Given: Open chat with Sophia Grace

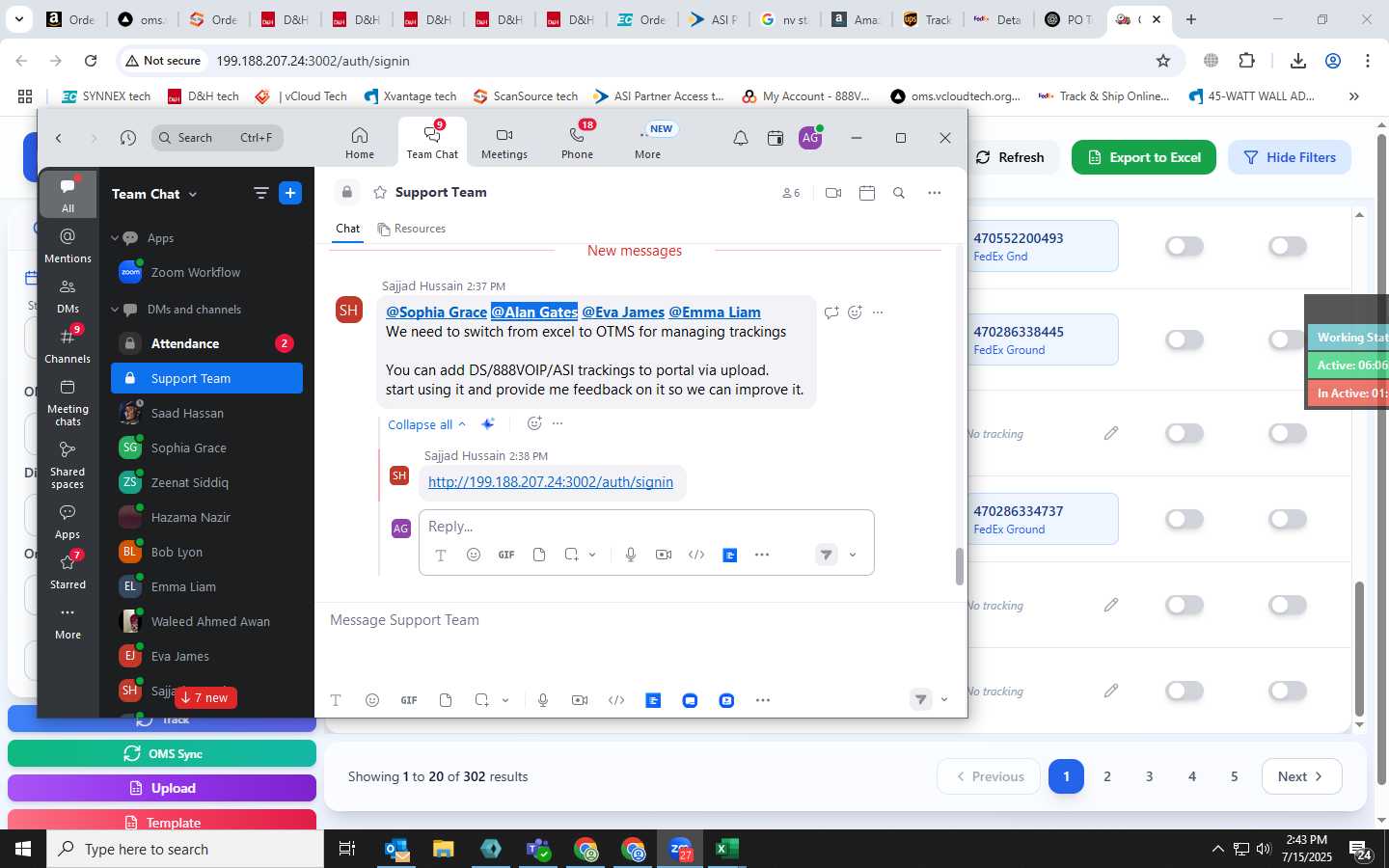Looking at the screenshot, I should 206,448.
